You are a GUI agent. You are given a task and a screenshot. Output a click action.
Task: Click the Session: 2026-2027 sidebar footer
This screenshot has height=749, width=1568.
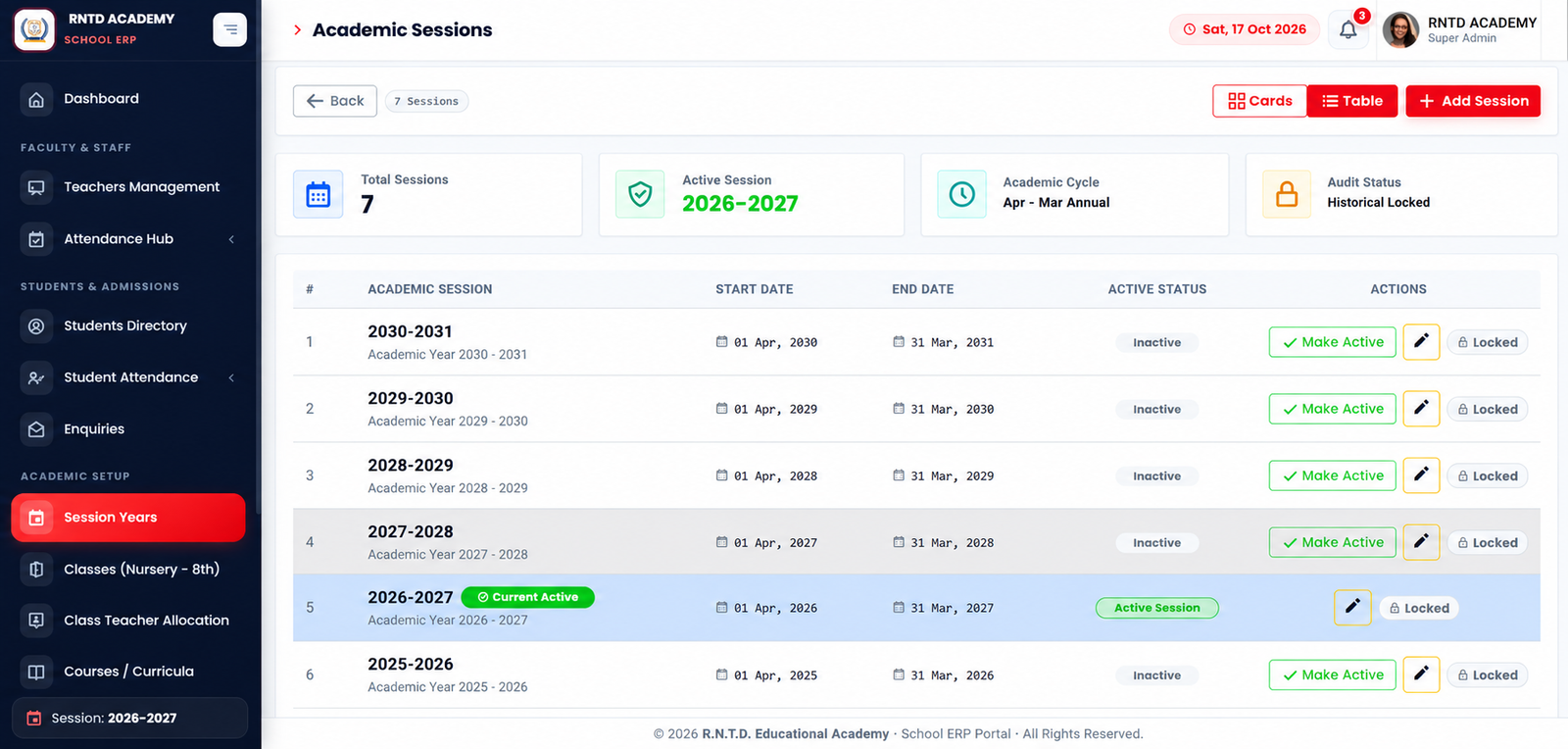129,718
